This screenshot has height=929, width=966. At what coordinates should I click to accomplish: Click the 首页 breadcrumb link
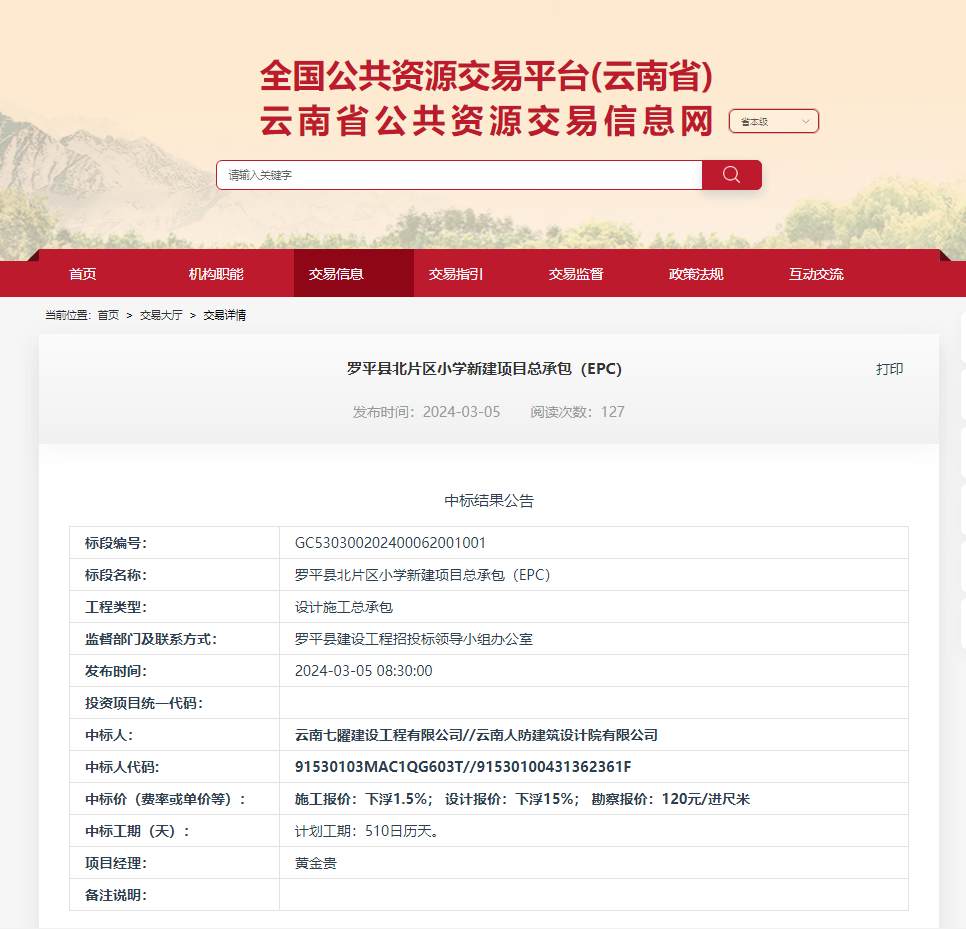tap(107, 314)
